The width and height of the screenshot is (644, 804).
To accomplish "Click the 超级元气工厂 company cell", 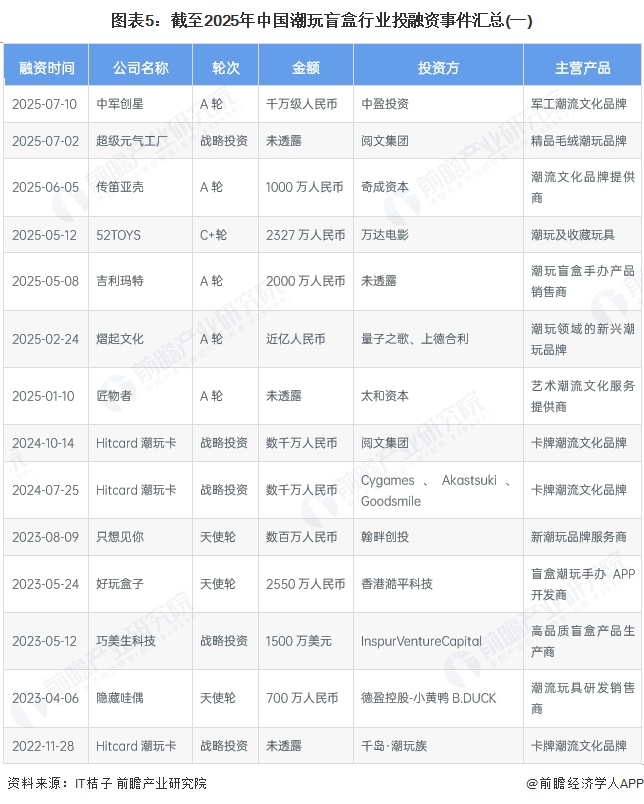I will 132,141.
